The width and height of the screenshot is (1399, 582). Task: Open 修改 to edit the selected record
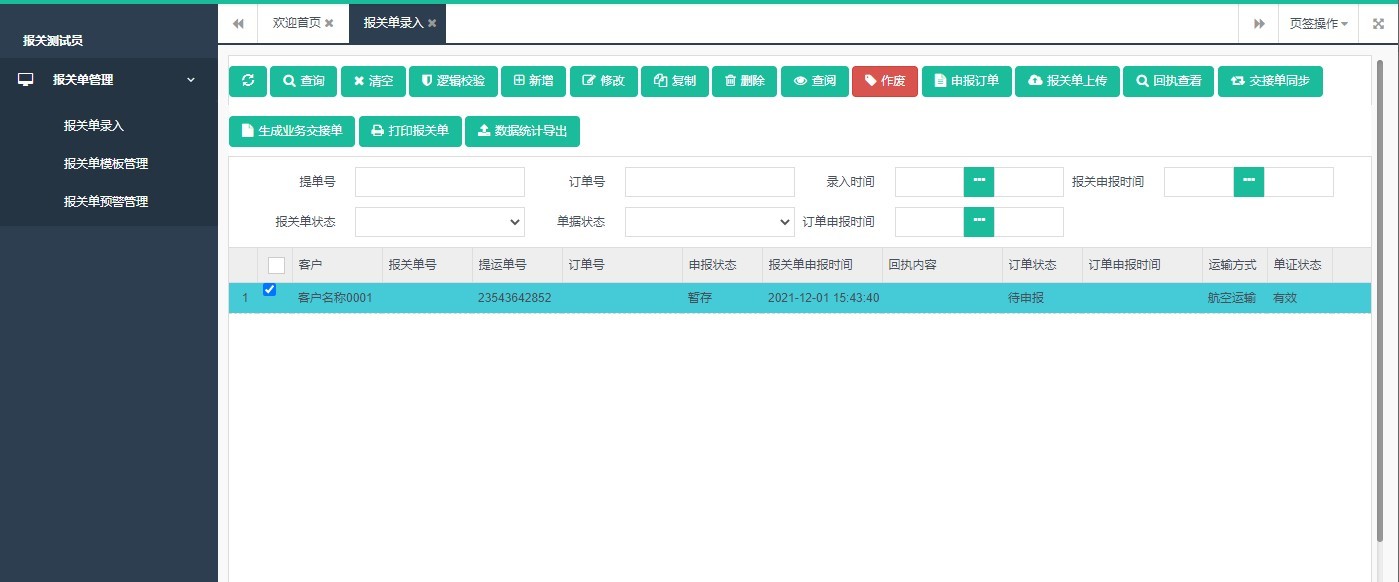pyautogui.click(x=603, y=81)
